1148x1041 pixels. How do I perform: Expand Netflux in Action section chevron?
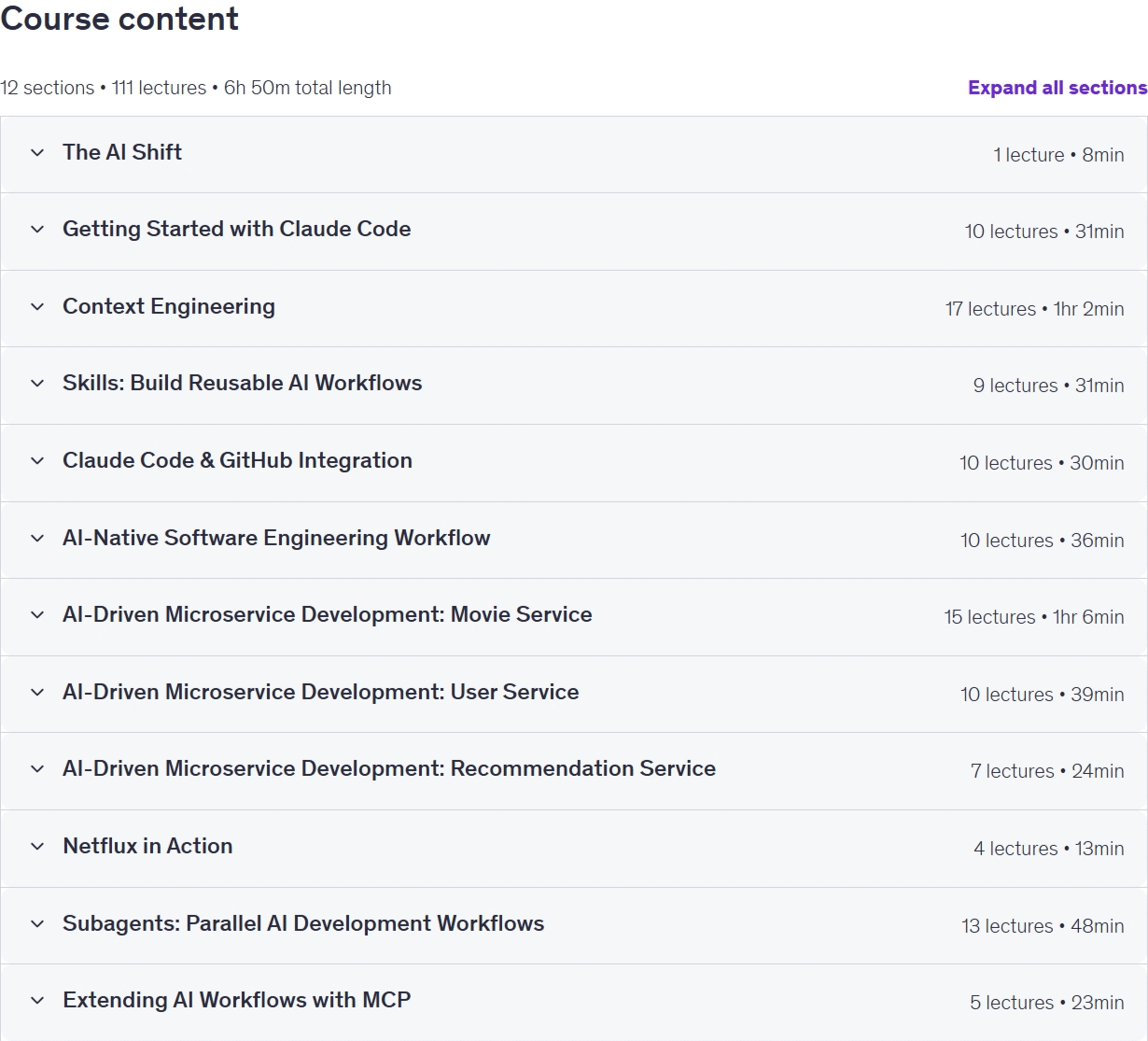(x=37, y=847)
